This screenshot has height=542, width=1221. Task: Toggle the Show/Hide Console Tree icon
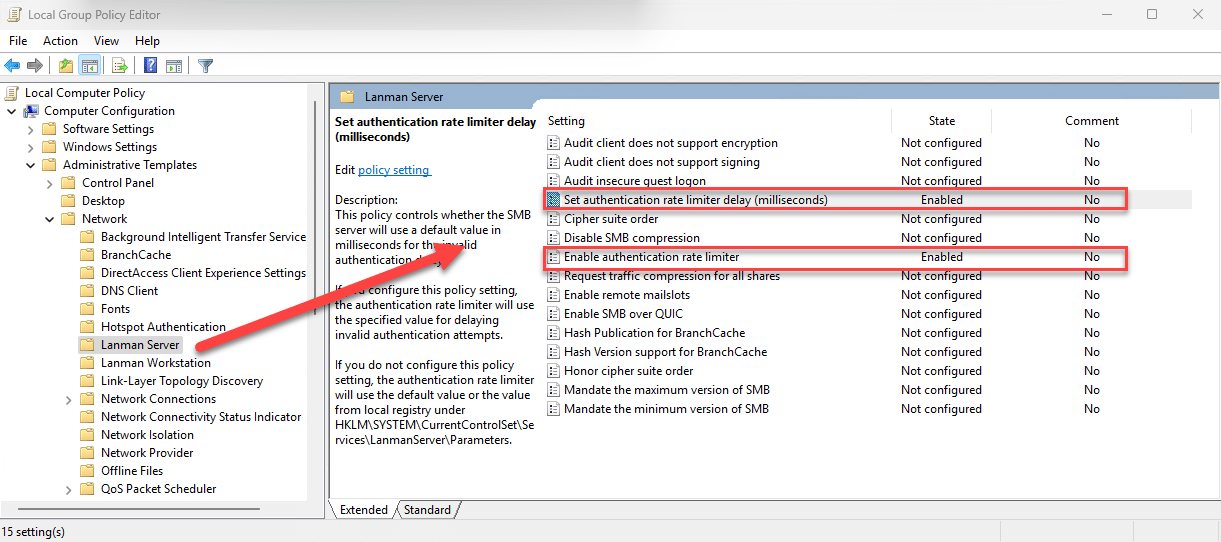[x=90, y=66]
